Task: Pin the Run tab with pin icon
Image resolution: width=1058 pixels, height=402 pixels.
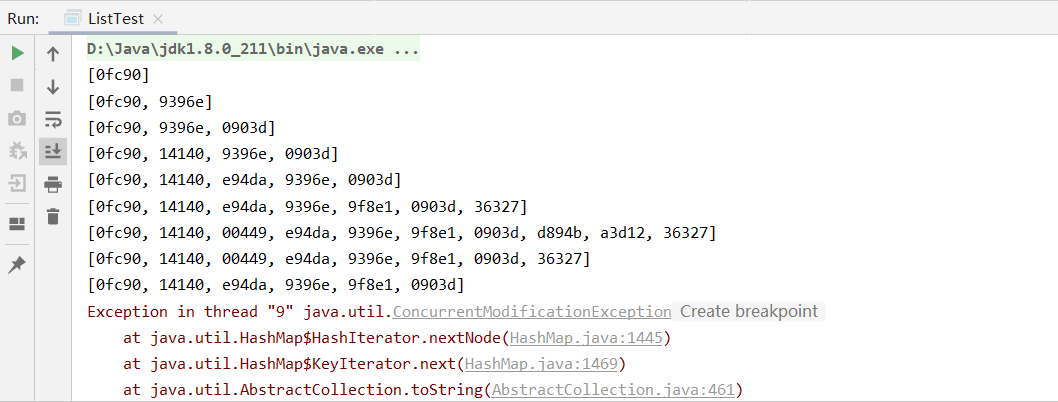Action: 18,265
